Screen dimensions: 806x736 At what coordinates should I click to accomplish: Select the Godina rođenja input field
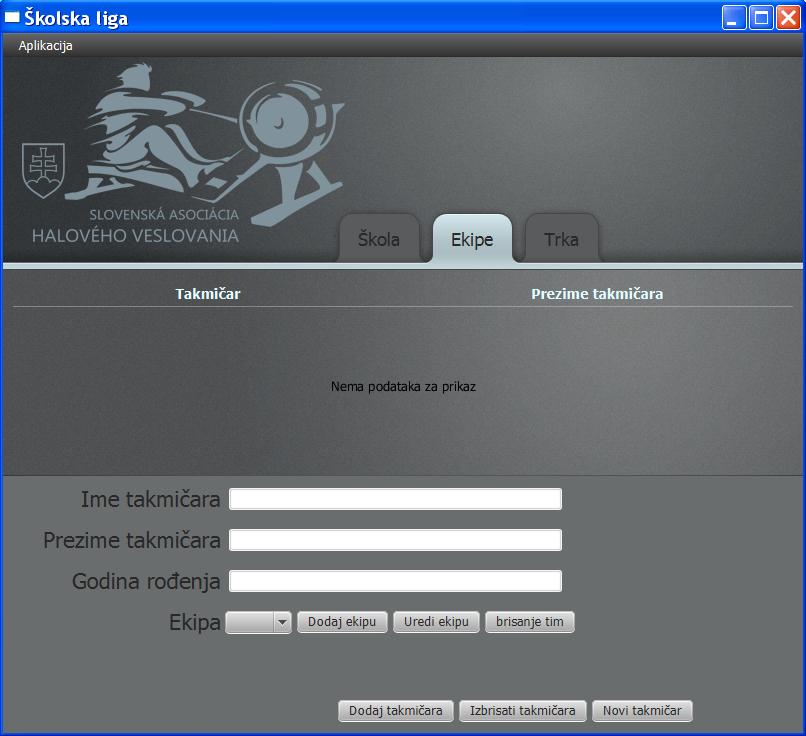point(395,581)
